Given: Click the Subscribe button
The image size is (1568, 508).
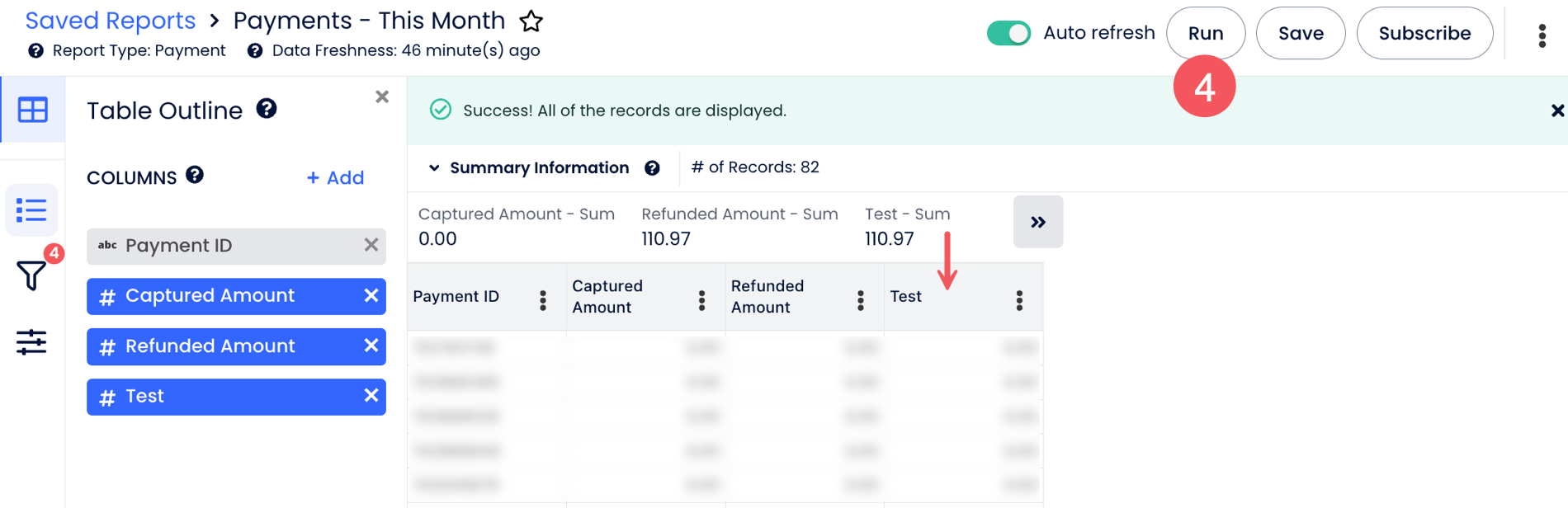Looking at the screenshot, I should [1424, 33].
